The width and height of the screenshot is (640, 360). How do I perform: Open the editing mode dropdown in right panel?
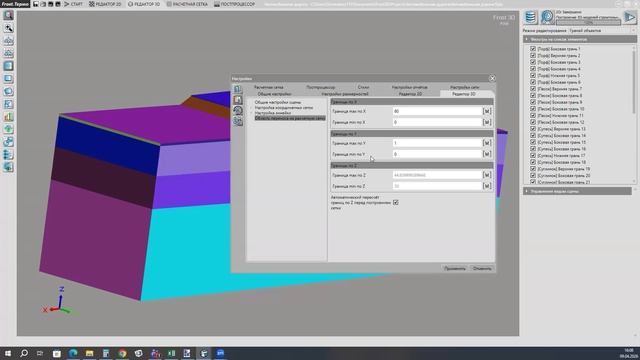pyautogui.click(x=602, y=31)
